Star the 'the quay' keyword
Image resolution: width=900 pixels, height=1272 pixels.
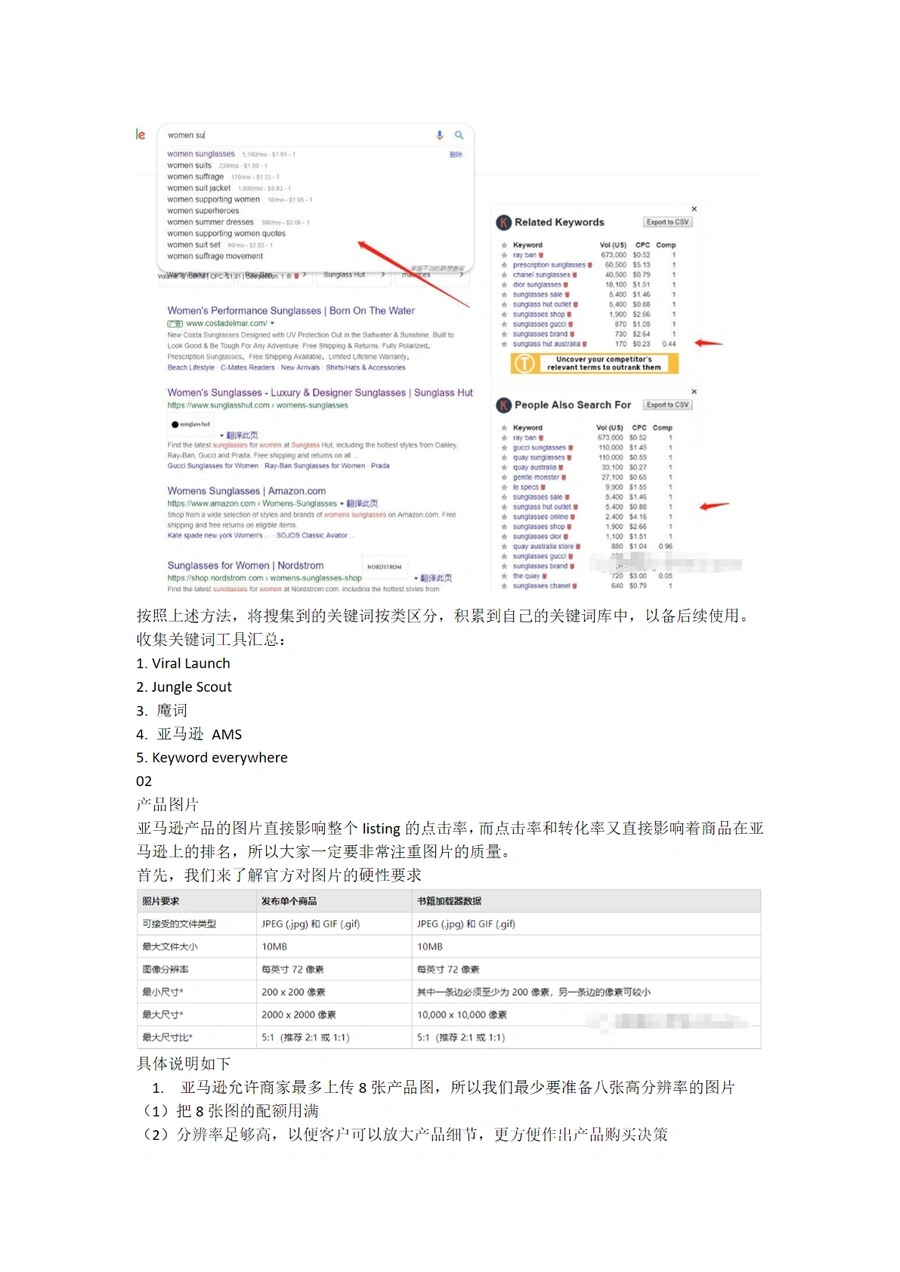505,576
